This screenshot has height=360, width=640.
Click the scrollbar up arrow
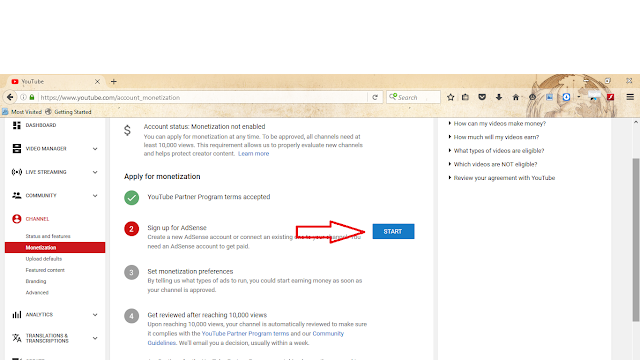point(636,122)
